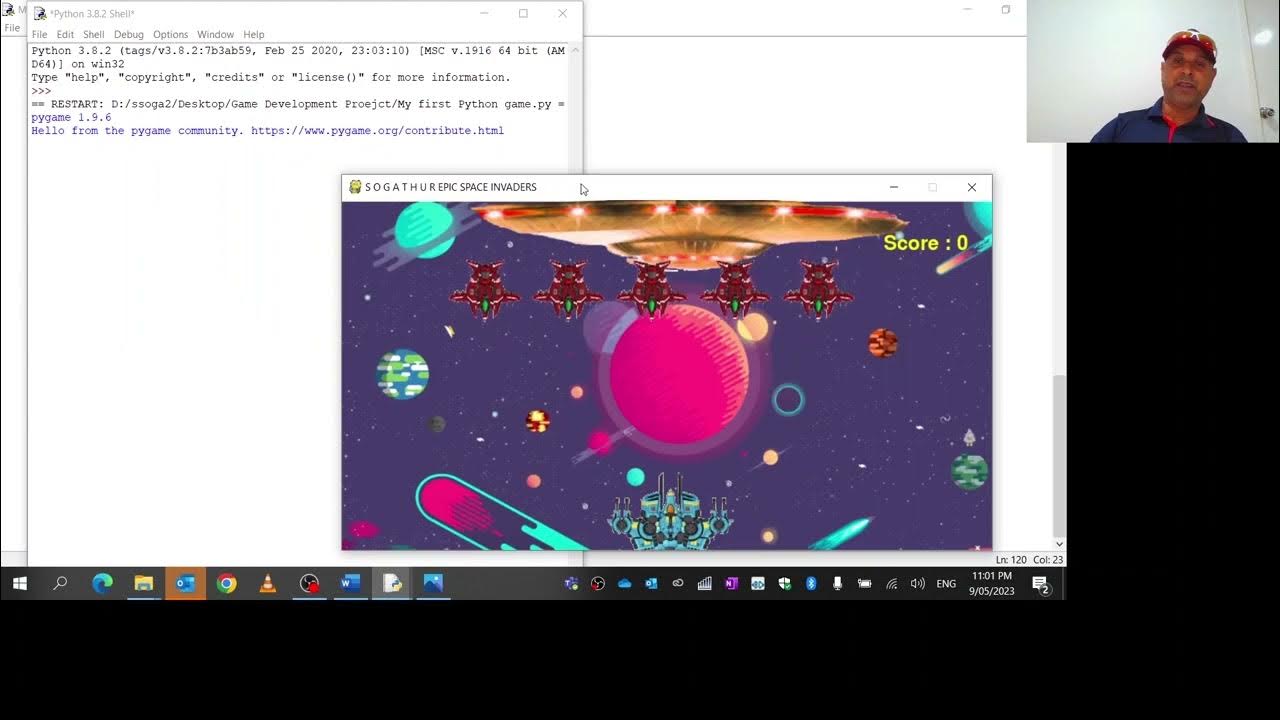Click the pygame contribute URL in shell output

click(x=377, y=131)
